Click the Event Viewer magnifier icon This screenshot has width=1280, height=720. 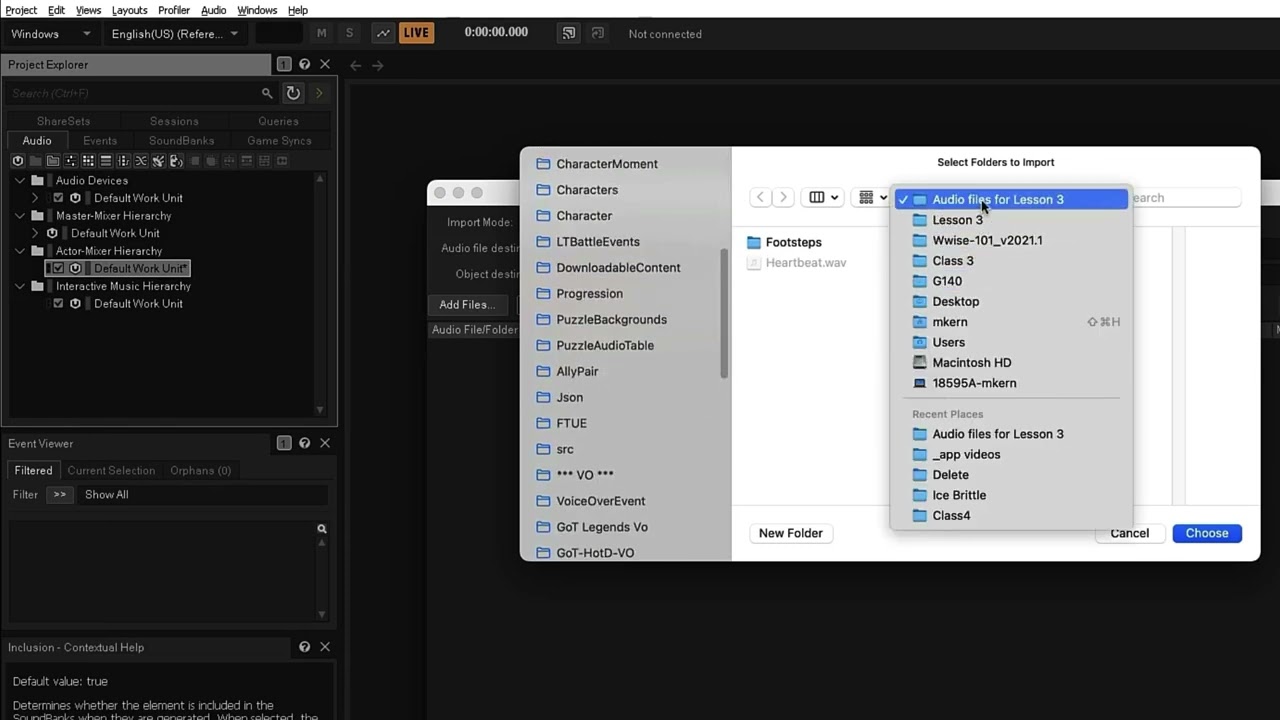pos(322,529)
